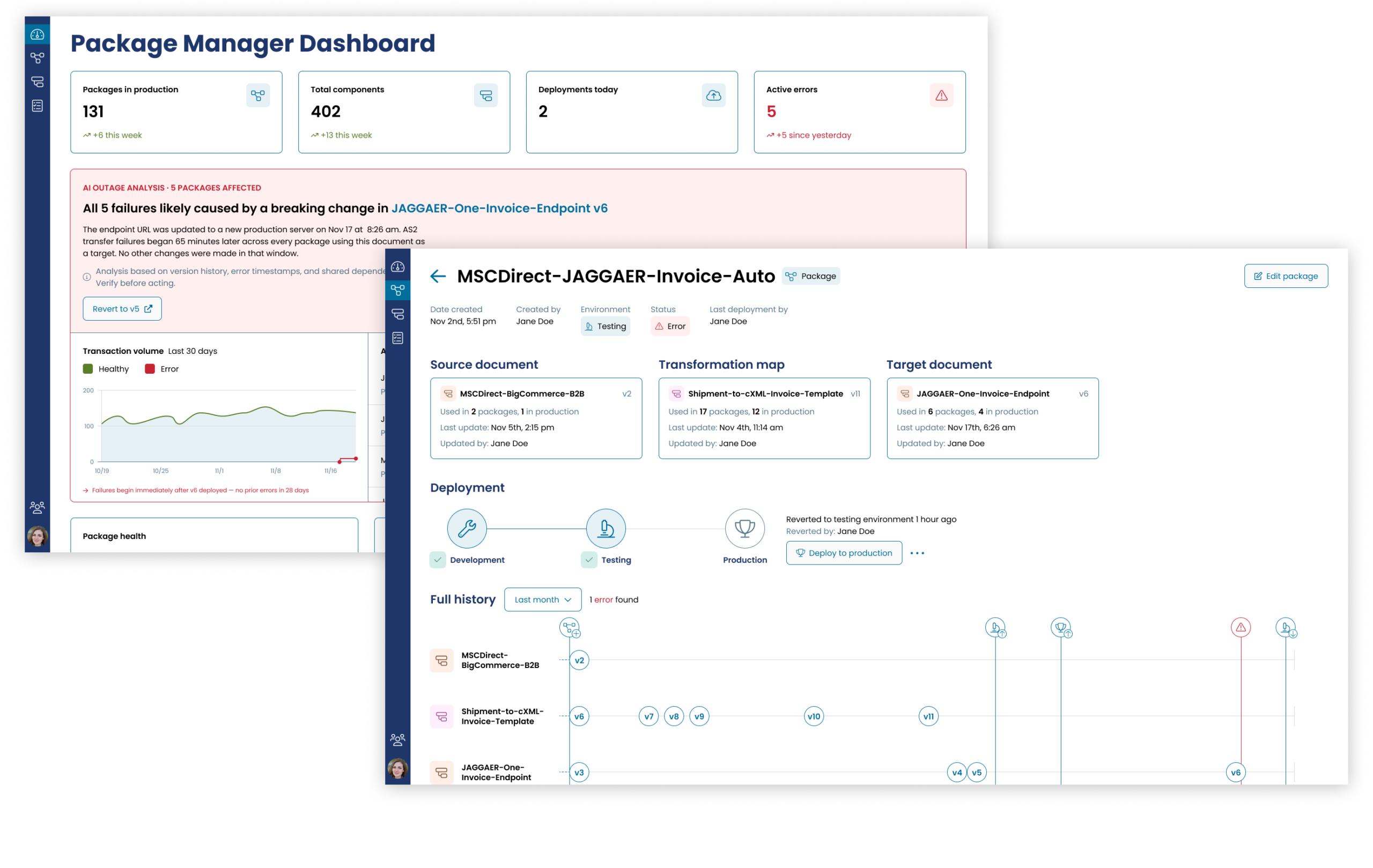Click the "1 error found" text
Screen dimensions: 1373x868
(x=614, y=599)
